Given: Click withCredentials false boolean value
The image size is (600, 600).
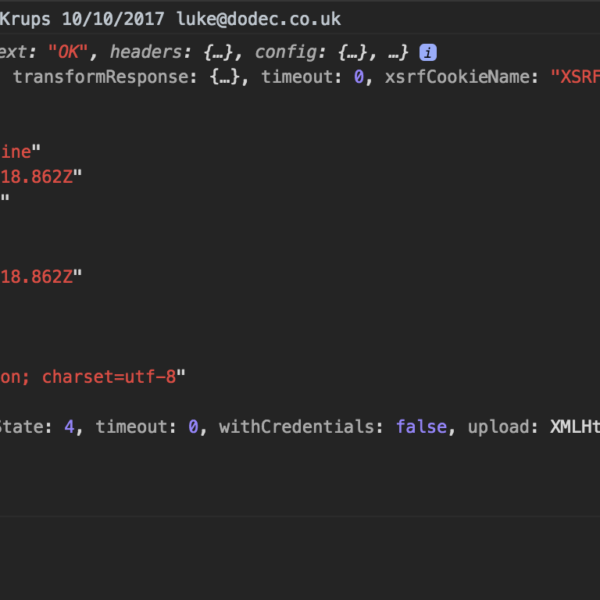Looking at the screenshot, I should tap(421, 427).
